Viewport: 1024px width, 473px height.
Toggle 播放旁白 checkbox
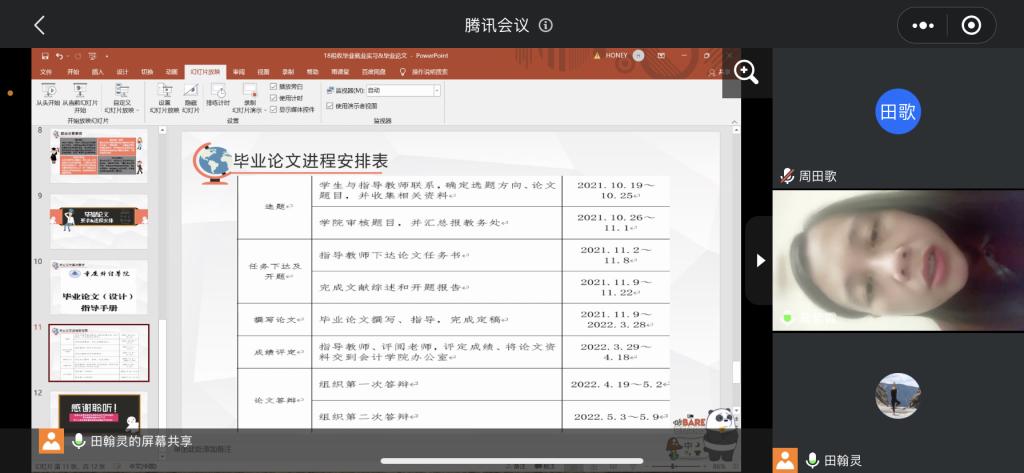(x=274, y=86)
